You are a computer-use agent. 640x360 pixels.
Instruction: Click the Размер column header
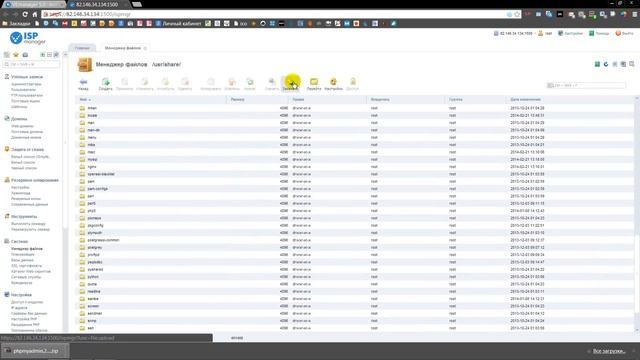[238, 100]
